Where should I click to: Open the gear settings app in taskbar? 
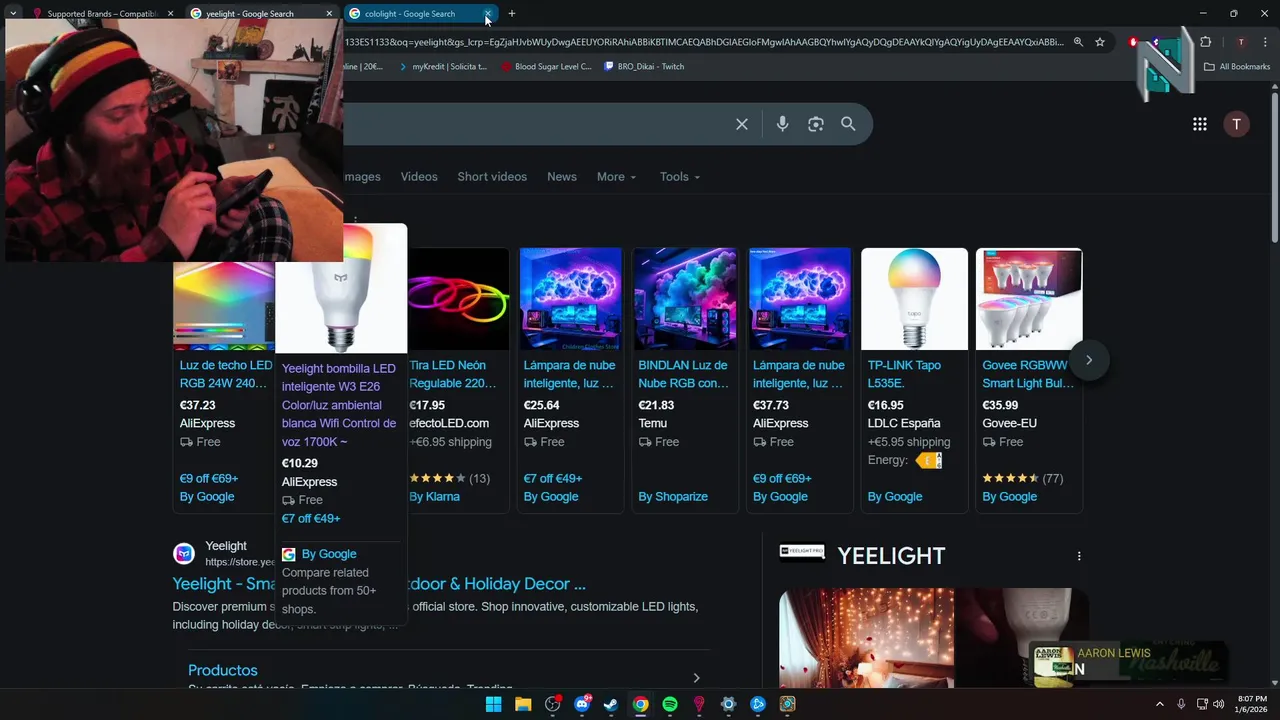click(728, 704)
